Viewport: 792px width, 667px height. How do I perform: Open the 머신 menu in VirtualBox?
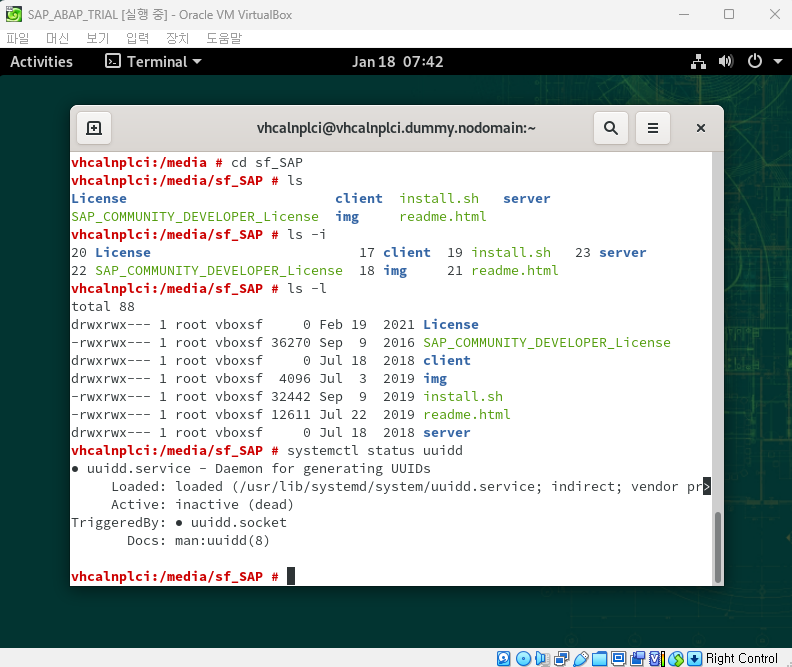point(57,38)
